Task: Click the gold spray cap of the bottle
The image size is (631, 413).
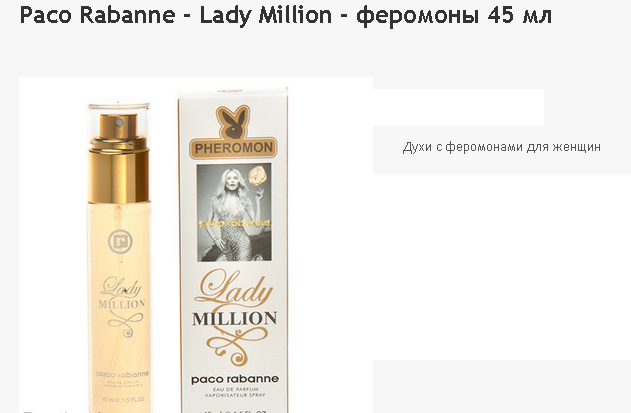Action: tap(119, 158)
